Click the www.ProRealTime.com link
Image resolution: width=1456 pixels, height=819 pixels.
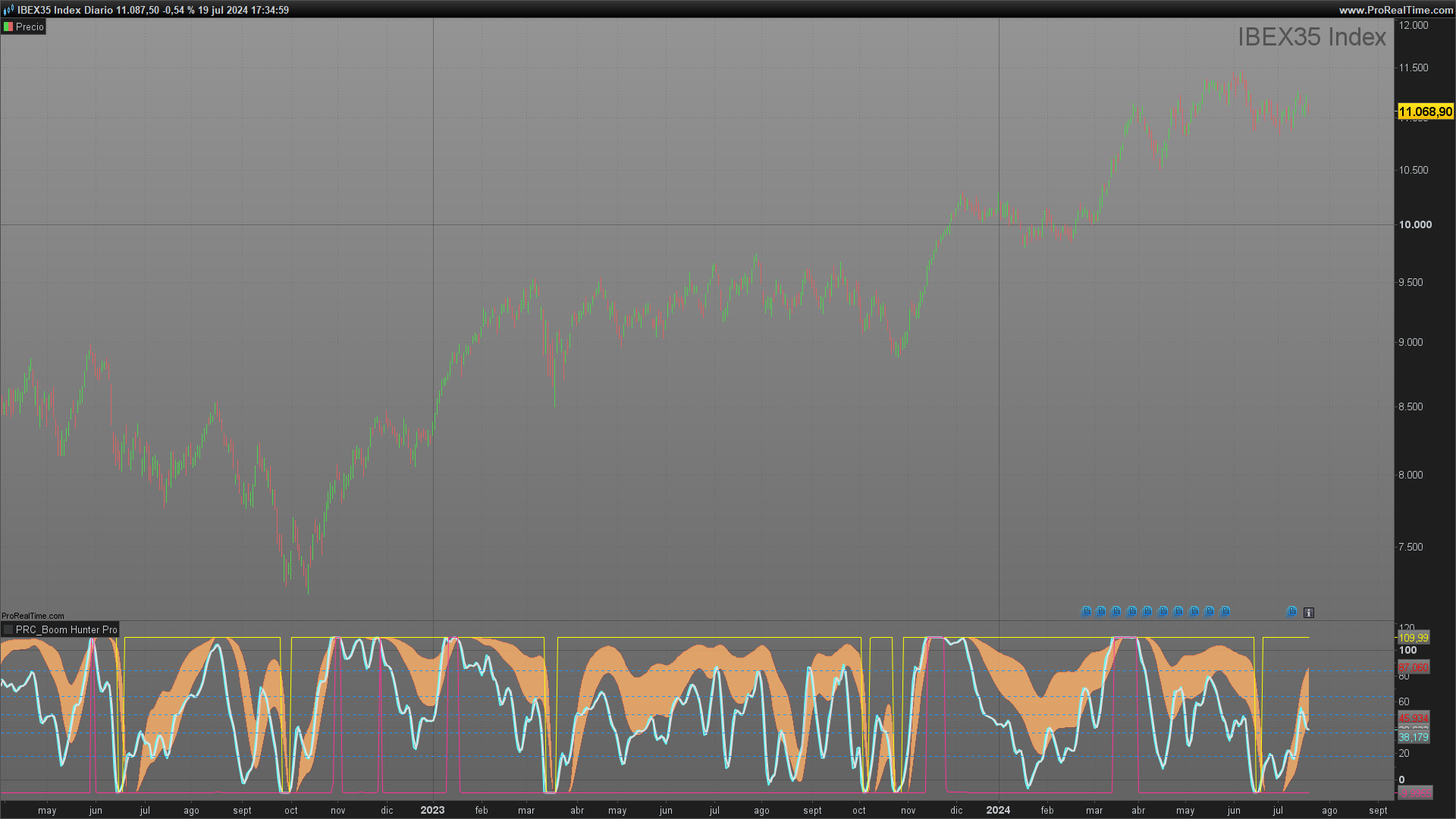(x=1395, y=10)
